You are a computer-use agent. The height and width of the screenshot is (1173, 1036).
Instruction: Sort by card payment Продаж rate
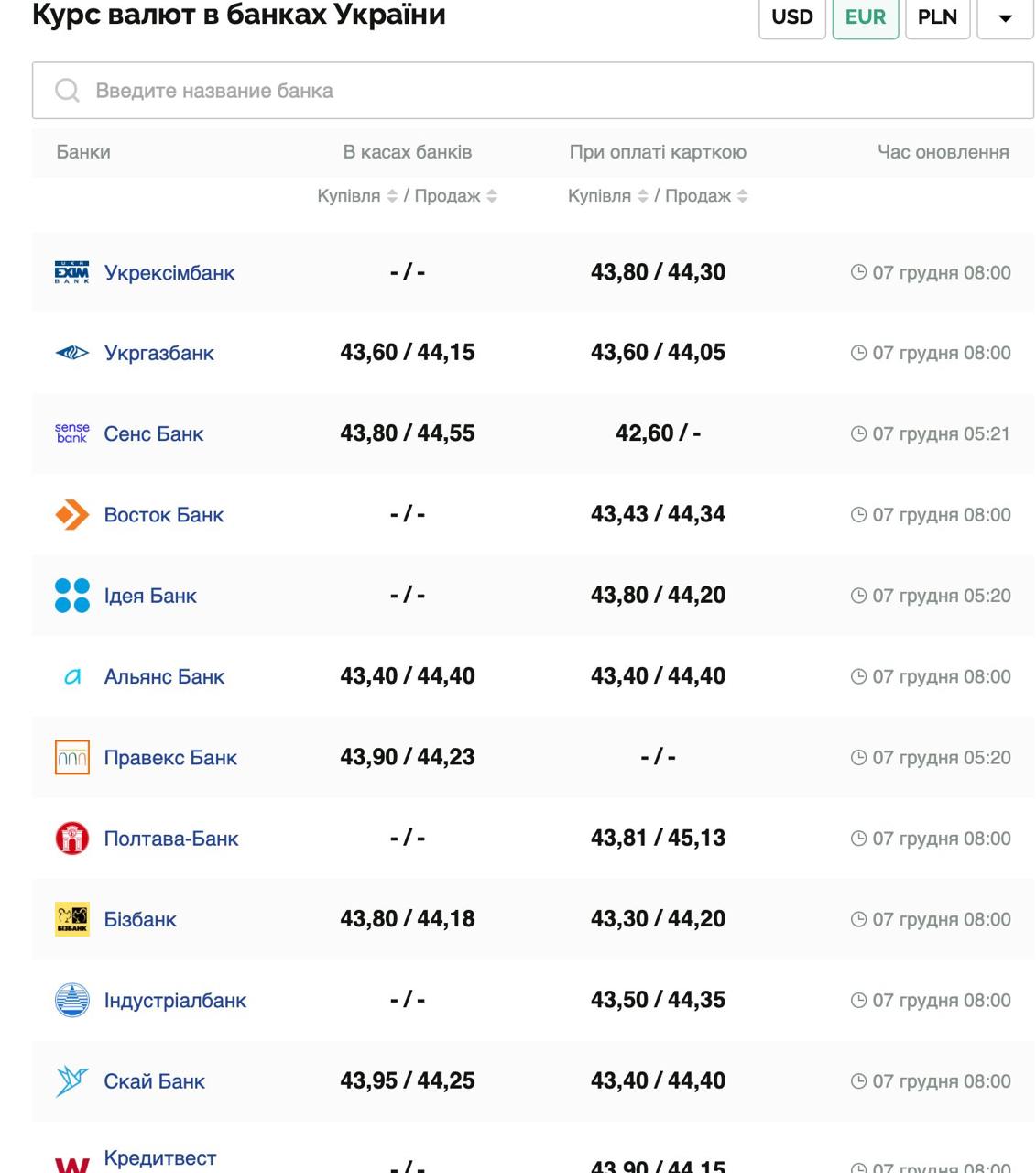(743, 196)
